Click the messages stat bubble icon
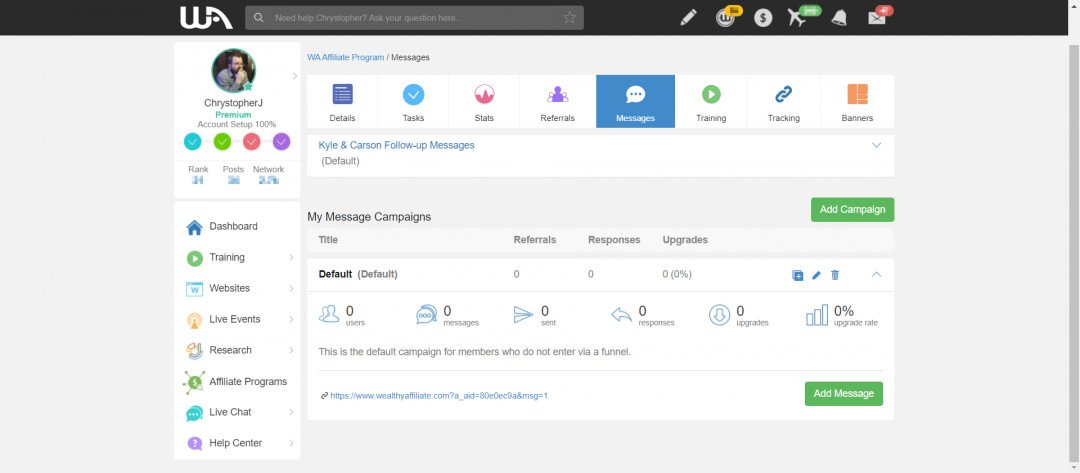The width and height of the screenshot is (1080, 473). tap(426, 315)
